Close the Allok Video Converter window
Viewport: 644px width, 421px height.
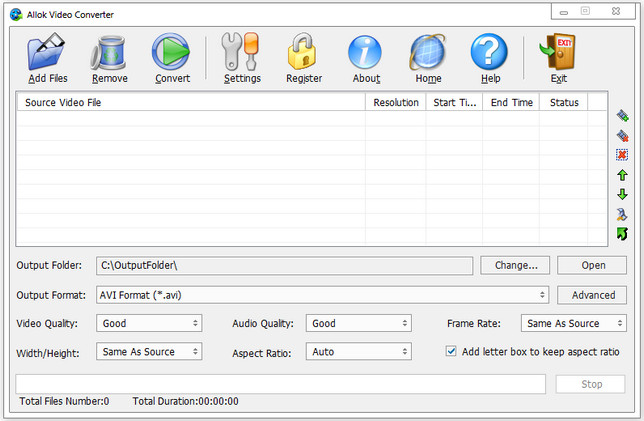click(x=616, y=12)
